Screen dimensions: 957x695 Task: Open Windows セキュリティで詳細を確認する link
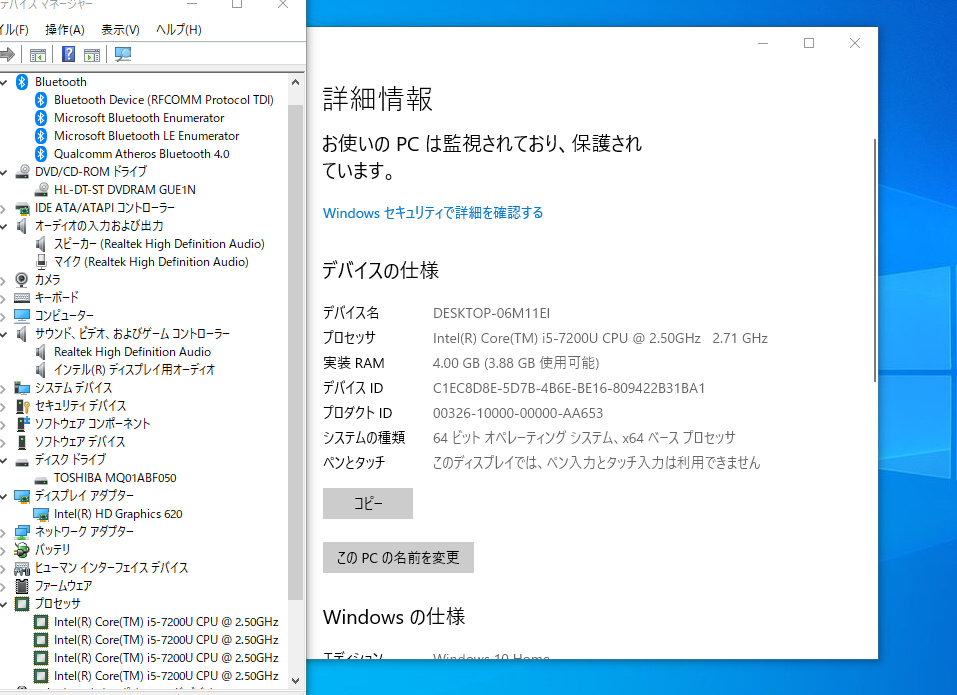[433, 213]
